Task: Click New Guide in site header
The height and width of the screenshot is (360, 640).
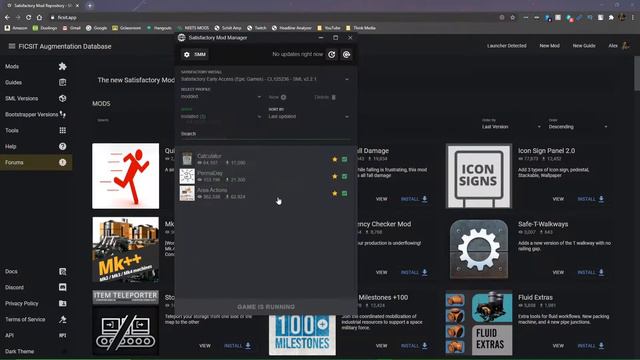Action: (584, 46)
